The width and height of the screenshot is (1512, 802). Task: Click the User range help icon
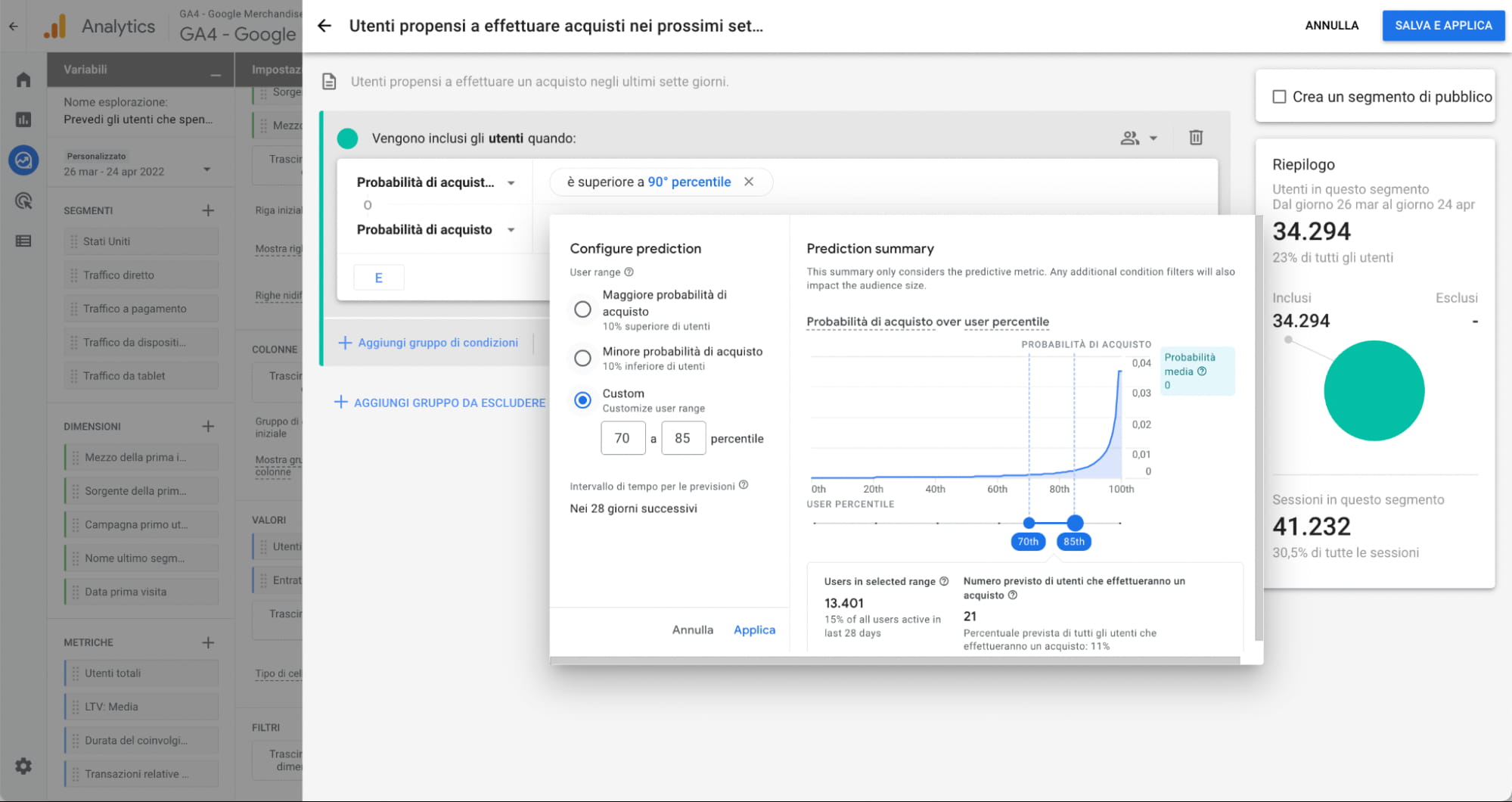pos(629,272)
